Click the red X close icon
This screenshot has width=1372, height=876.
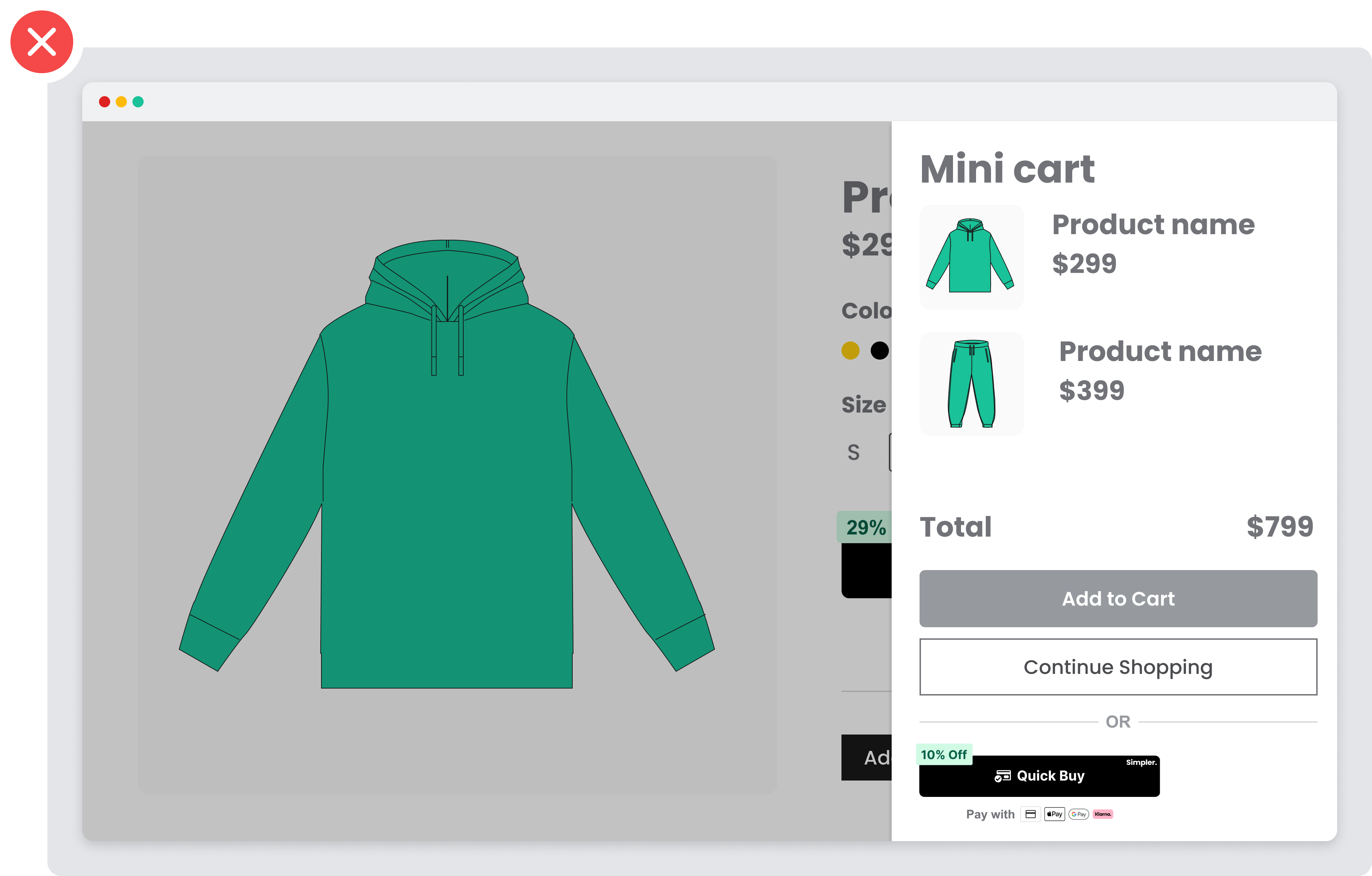pyautogui.click(x=41, y=42)
